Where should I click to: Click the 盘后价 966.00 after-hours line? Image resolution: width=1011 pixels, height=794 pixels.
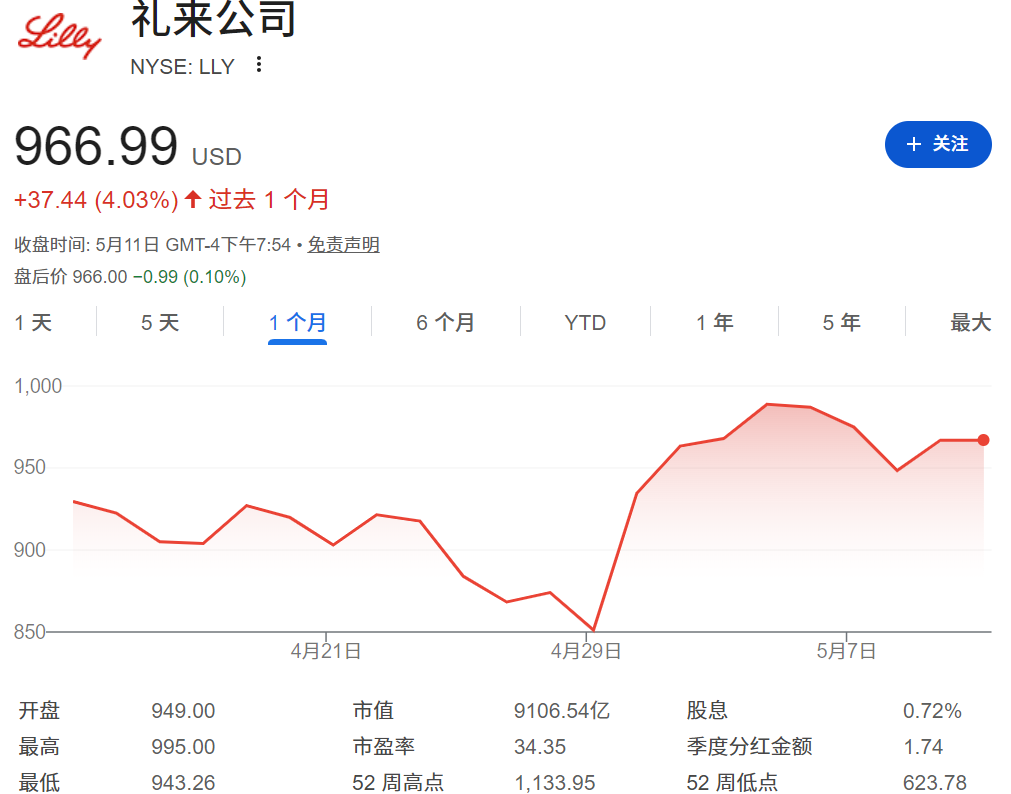coord(130,277)
